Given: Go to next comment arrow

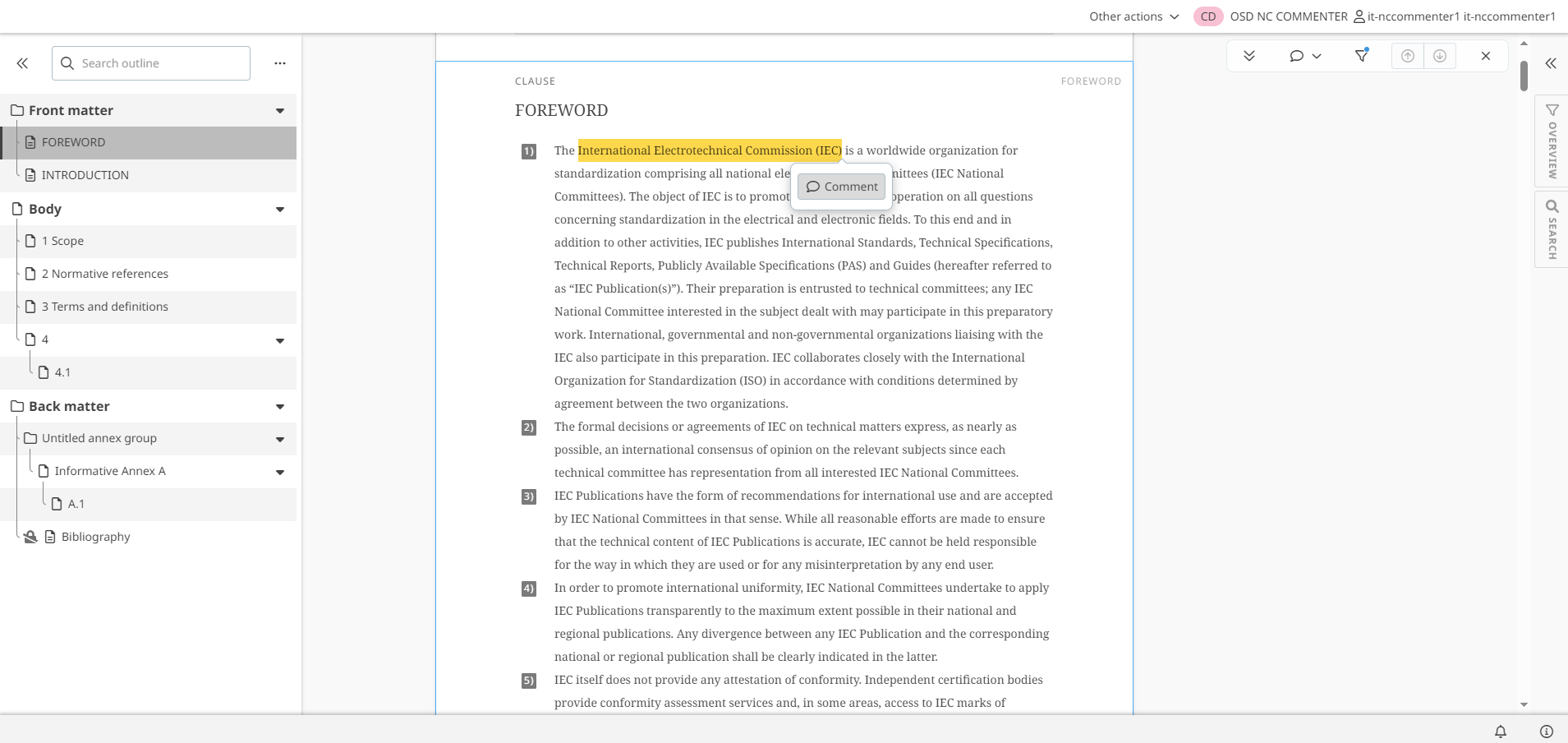Looking at the screenshot, I should click(x=1440, y=56).
